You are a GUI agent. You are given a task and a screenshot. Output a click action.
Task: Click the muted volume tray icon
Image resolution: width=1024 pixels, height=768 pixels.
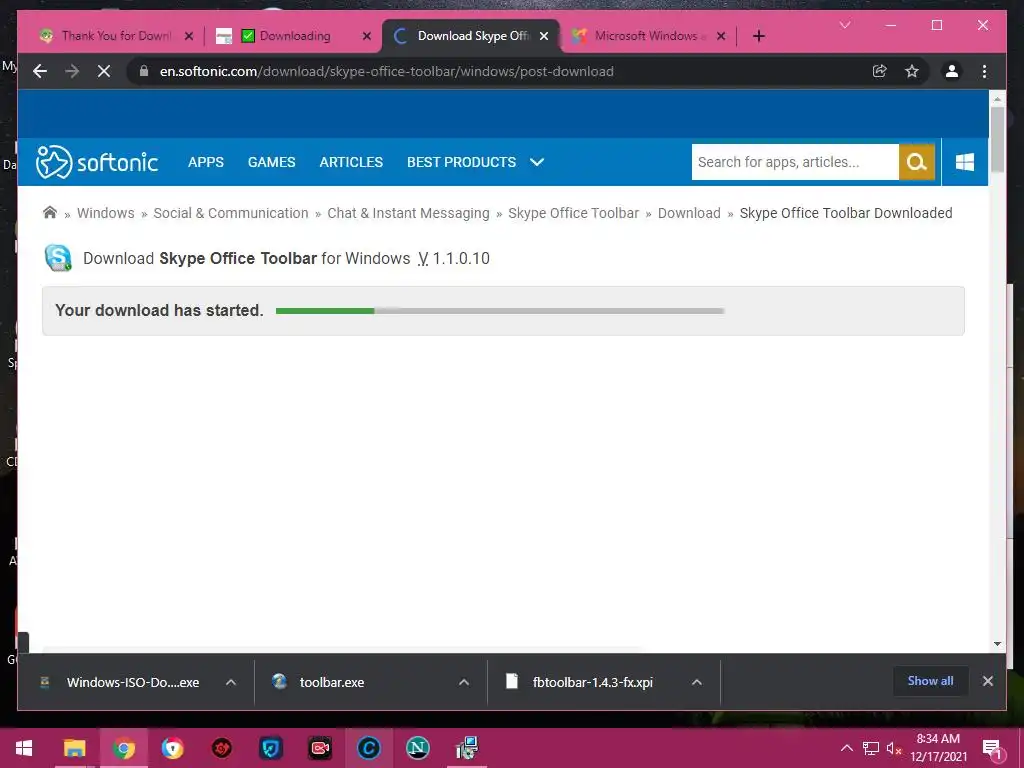click(x=894, y=748)
